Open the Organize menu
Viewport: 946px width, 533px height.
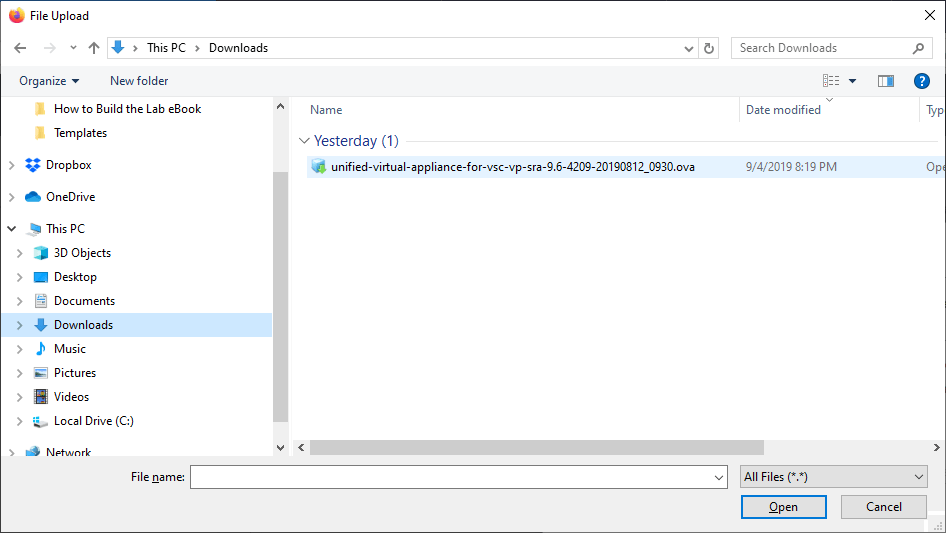pyautogui.click(x=49, y=81)
